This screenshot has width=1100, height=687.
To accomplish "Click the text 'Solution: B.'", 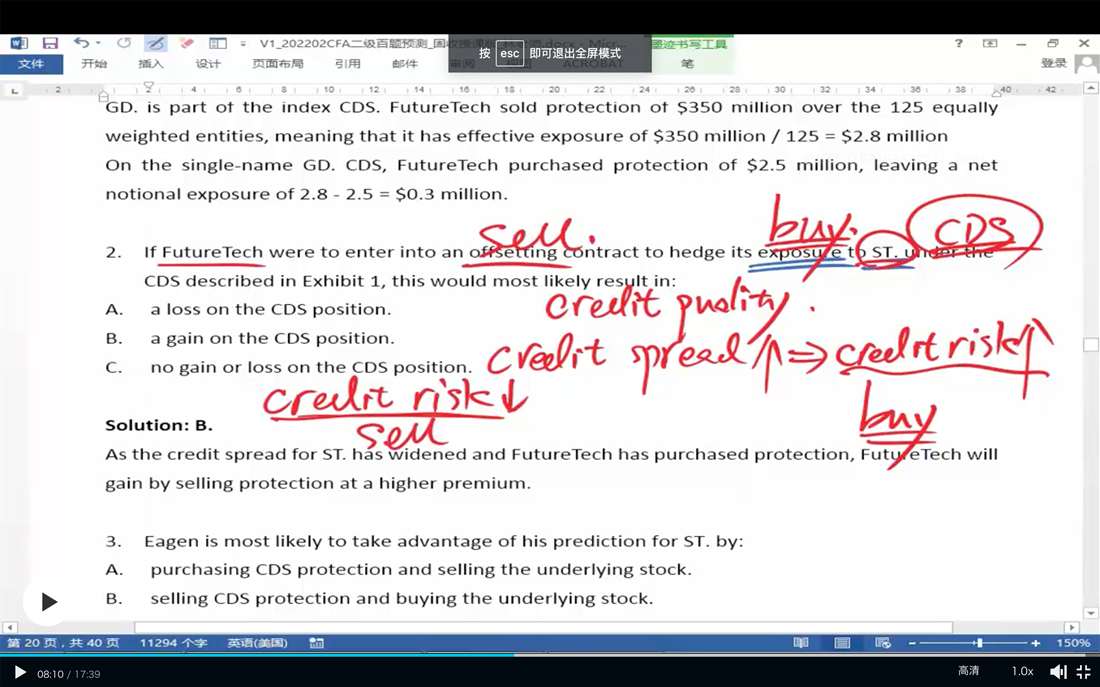I will pyautogui.click(x=159, y=425).
